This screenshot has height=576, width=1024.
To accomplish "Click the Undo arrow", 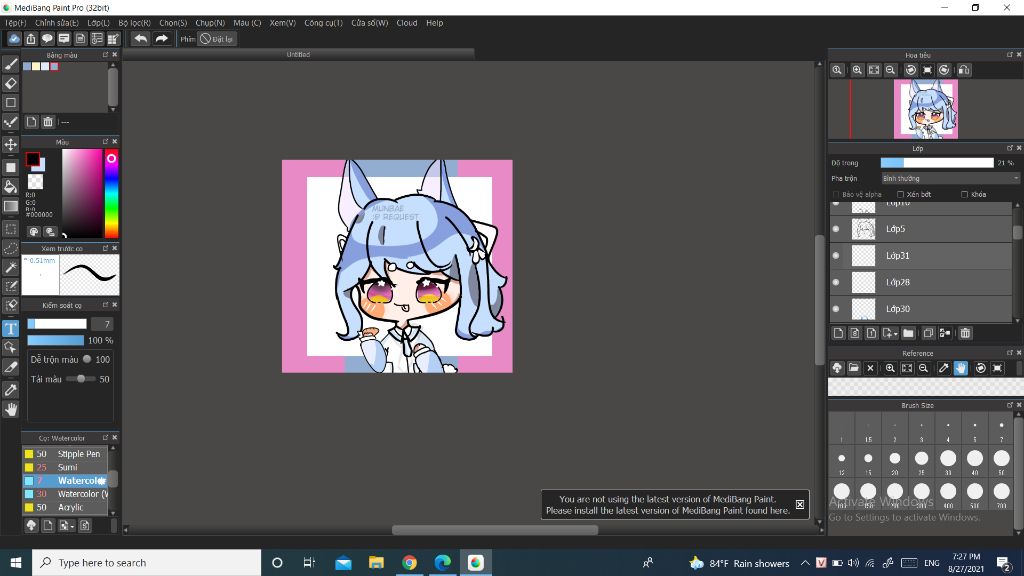I will (x=140, y=39).
